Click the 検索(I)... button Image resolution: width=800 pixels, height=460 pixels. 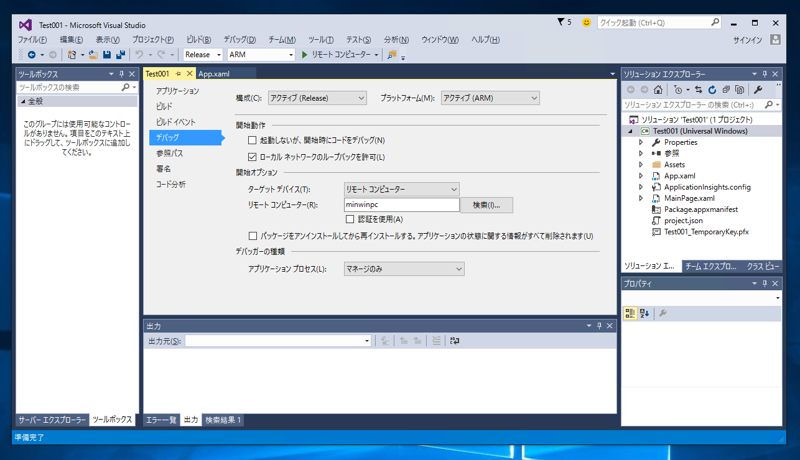pos(486,205)
